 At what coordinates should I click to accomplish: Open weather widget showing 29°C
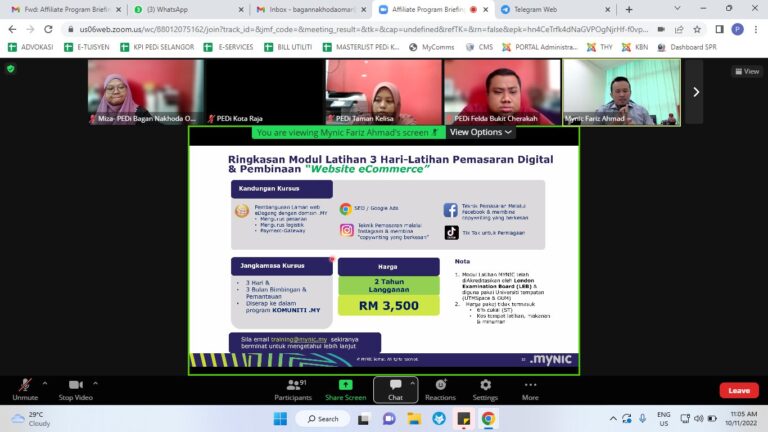point(31,419)
